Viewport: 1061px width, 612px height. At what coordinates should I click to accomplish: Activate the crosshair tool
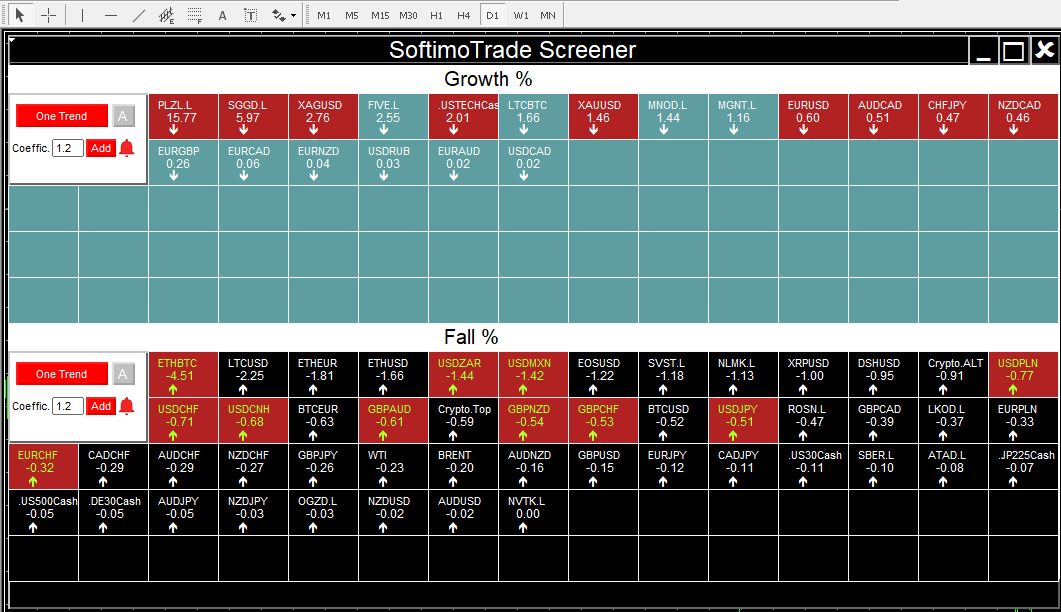(x=48, y=15)
